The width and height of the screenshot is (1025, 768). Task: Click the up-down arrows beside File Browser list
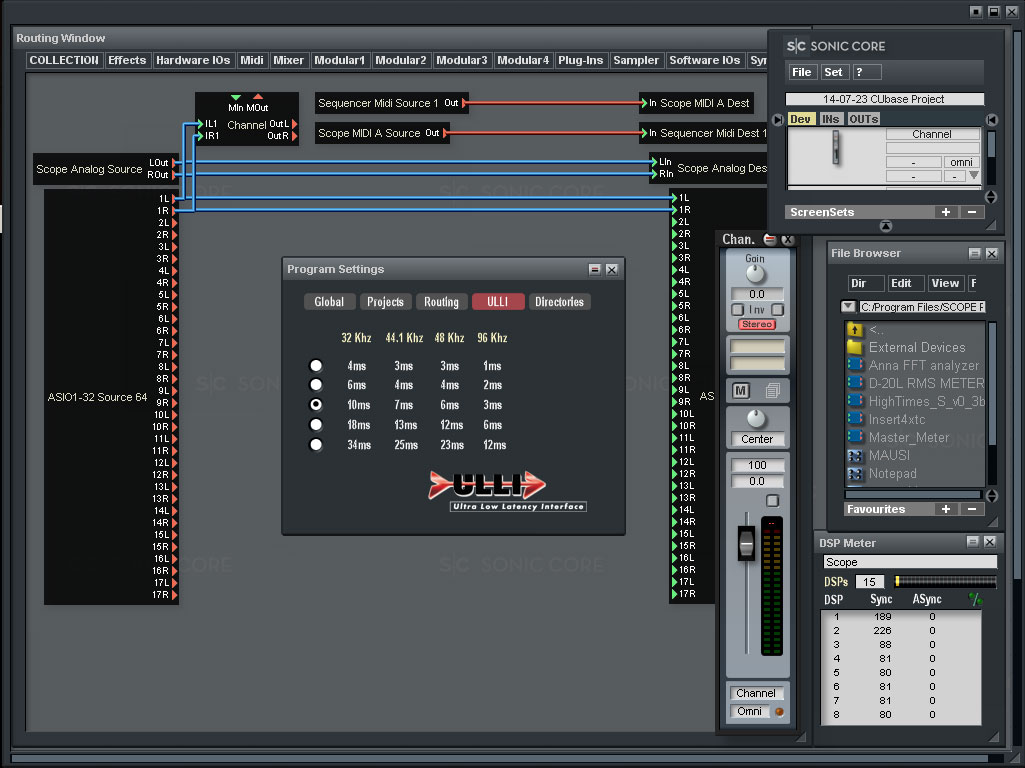pos(992,496)
